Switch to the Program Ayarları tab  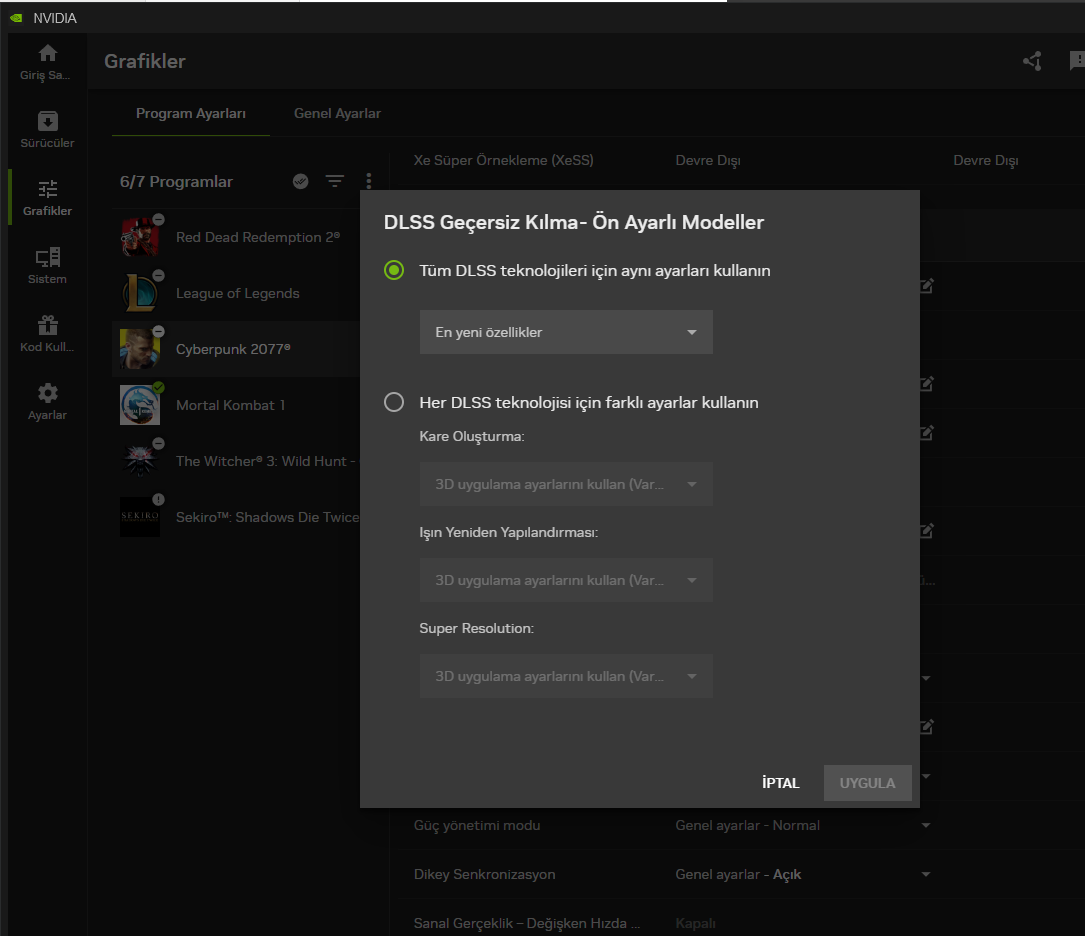tap(191, 113)
